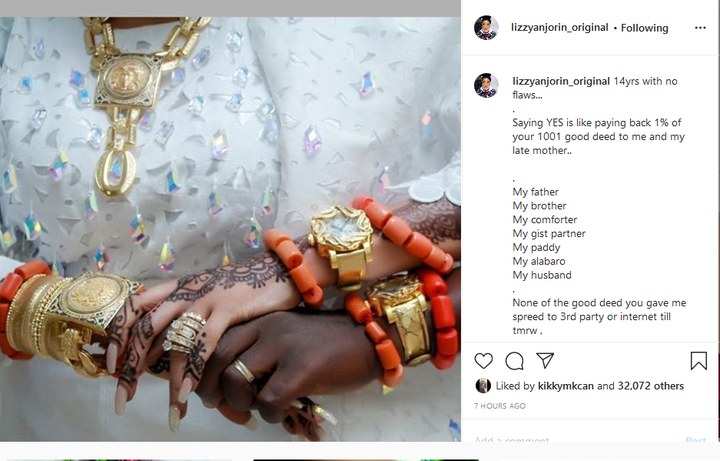Open lizzyanjorin_original username in caption

coord(561,81)
